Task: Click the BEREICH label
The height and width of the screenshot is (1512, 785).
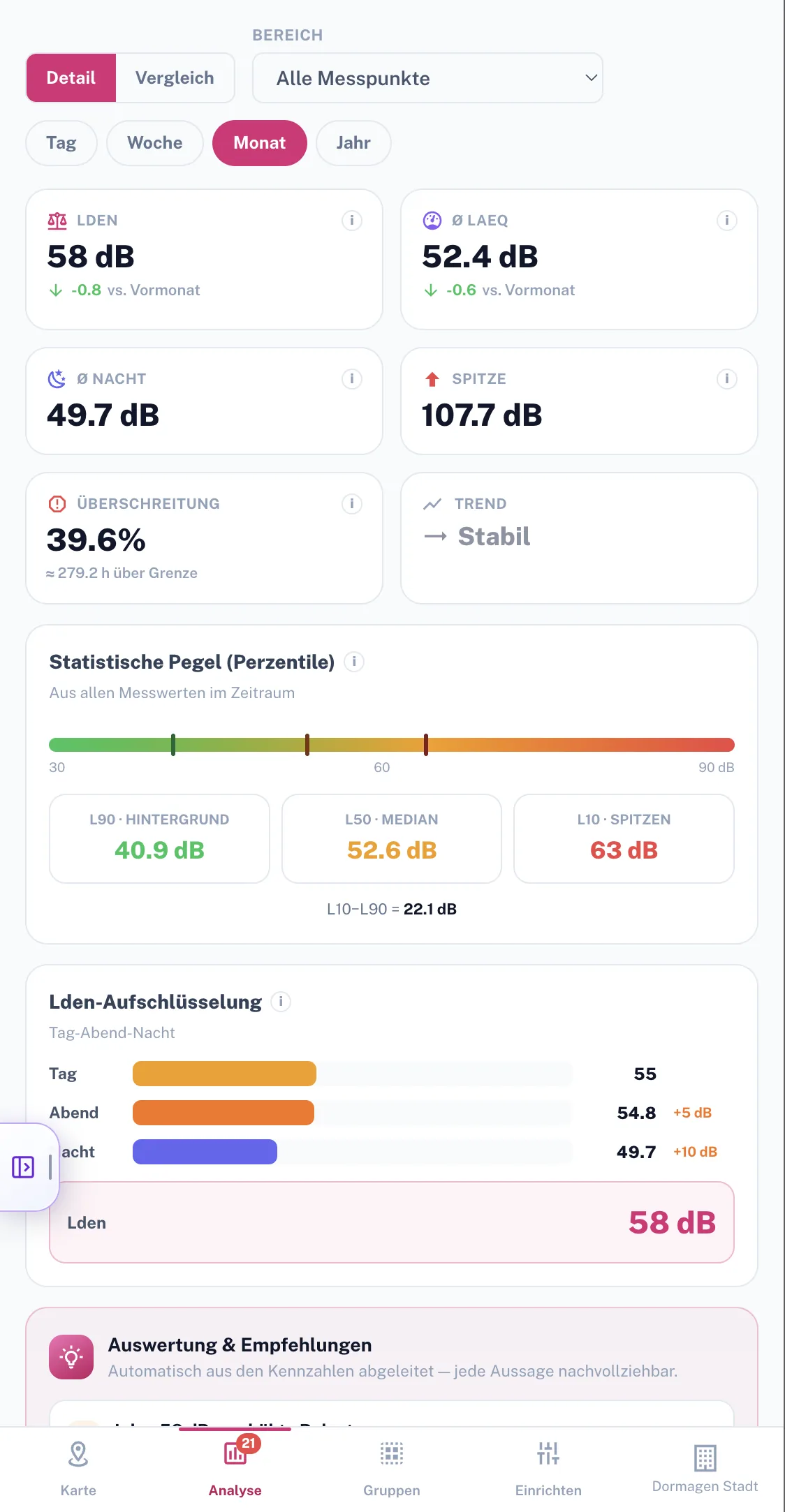Action: pos(288,35)
